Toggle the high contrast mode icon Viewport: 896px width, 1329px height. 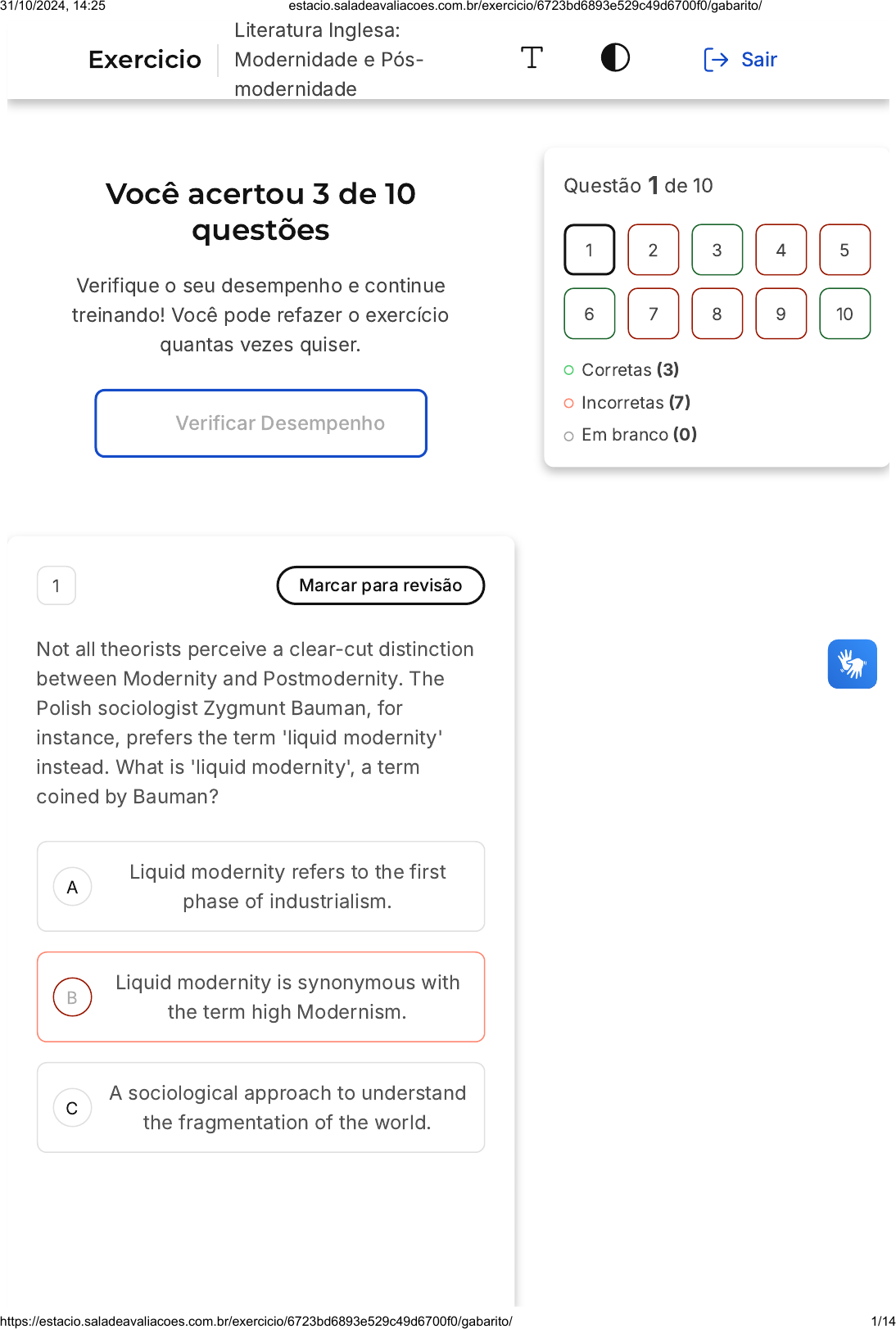tap(615, 58)
